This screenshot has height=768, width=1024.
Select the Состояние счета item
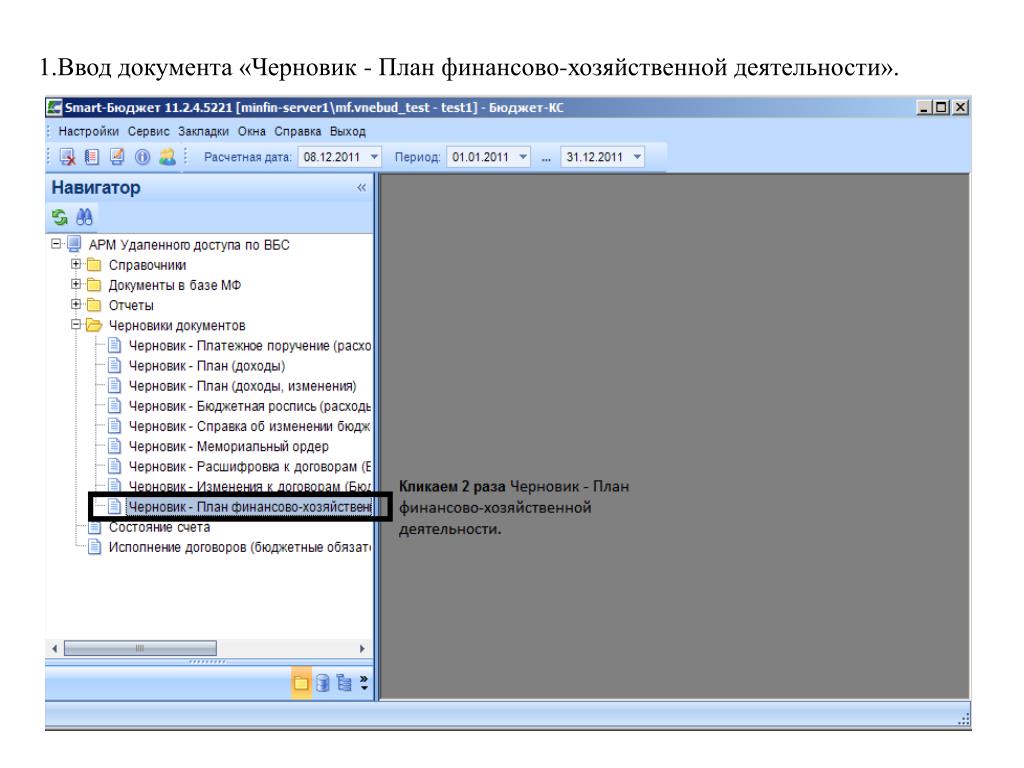159,527
